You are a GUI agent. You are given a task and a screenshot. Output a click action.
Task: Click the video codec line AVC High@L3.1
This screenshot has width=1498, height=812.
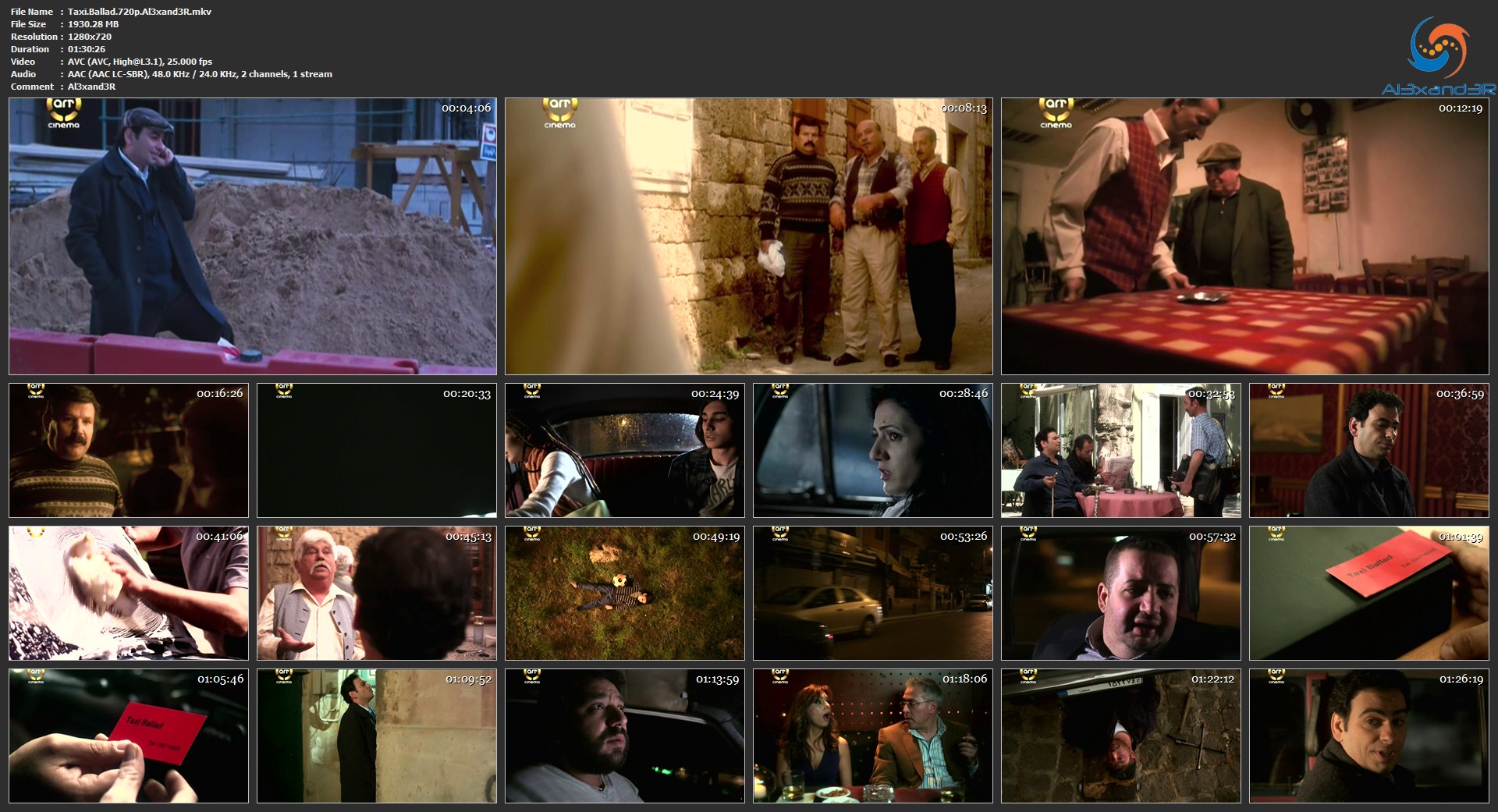click(140, 62)
